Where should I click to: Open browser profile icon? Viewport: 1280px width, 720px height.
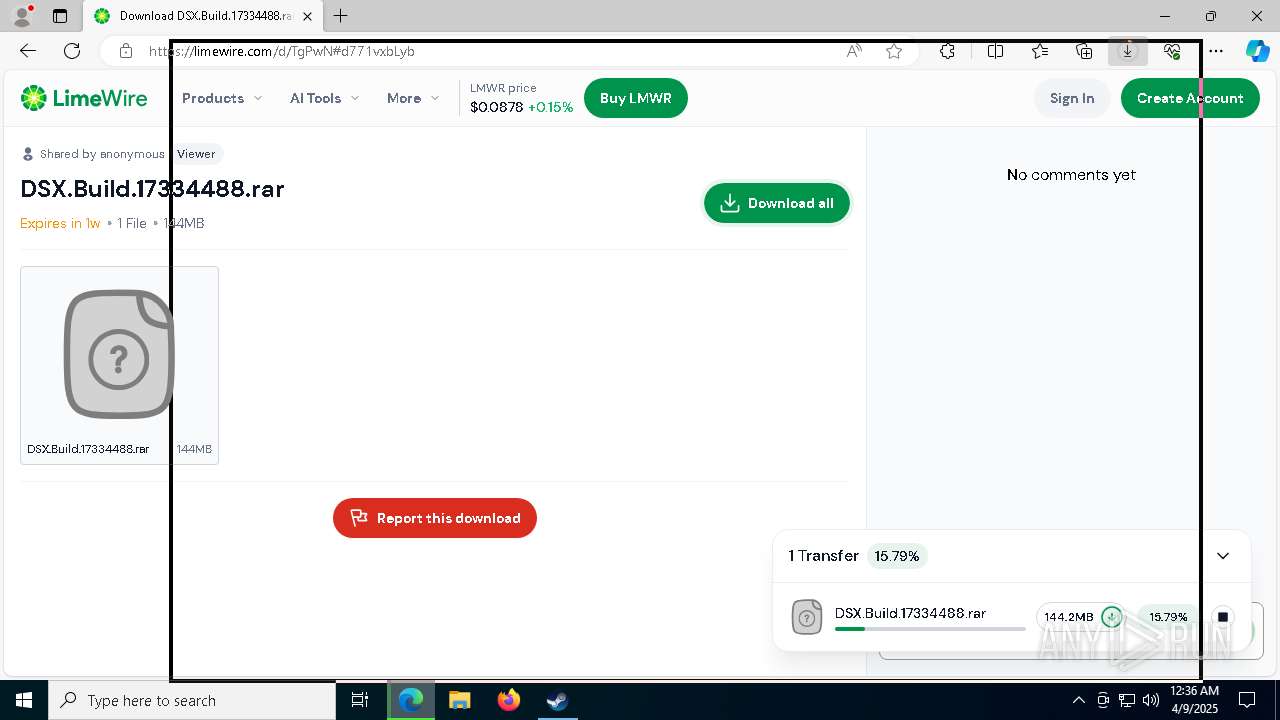[x=22, y=16]
